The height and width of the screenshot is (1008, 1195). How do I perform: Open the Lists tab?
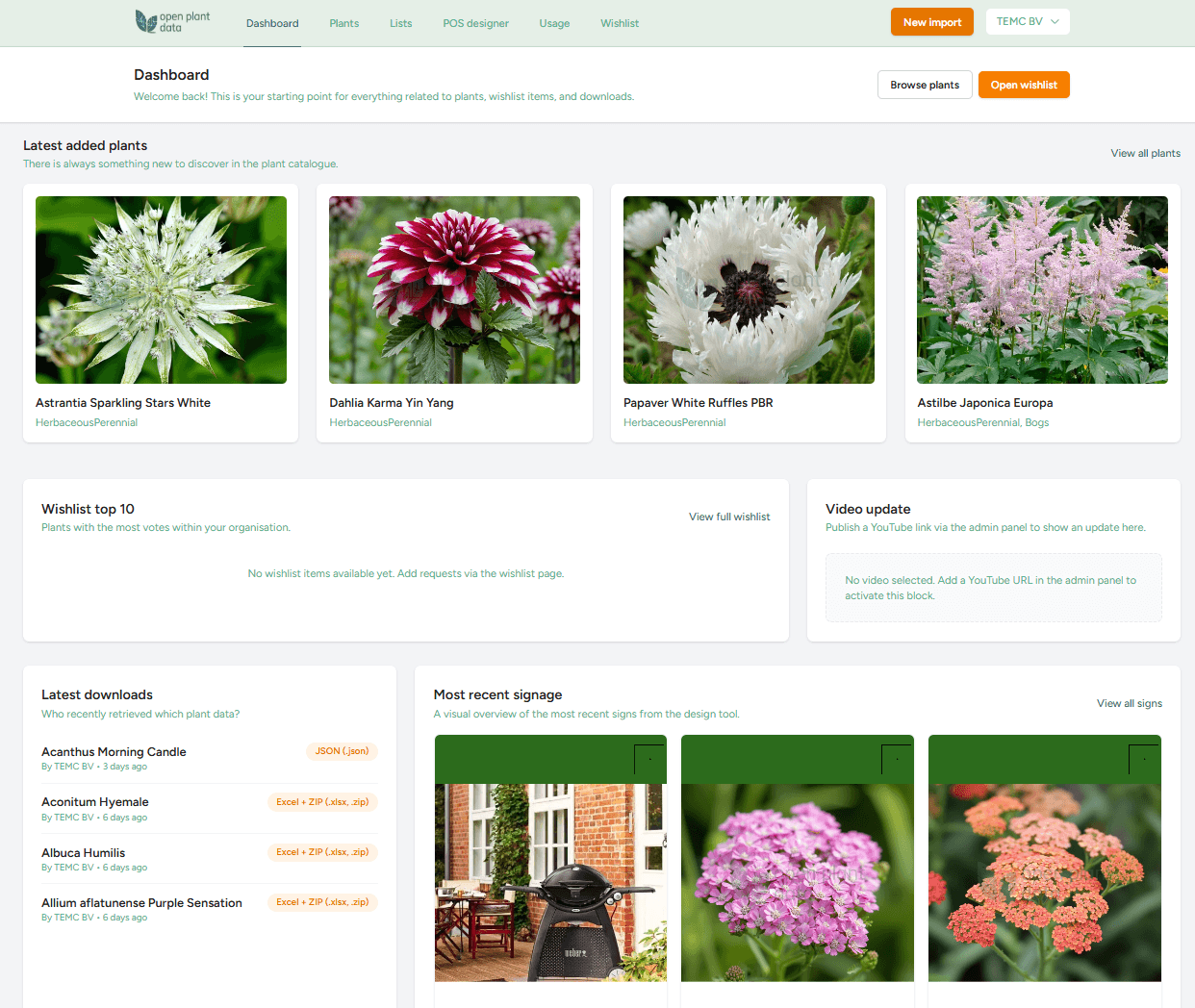(x=401, y=23)
